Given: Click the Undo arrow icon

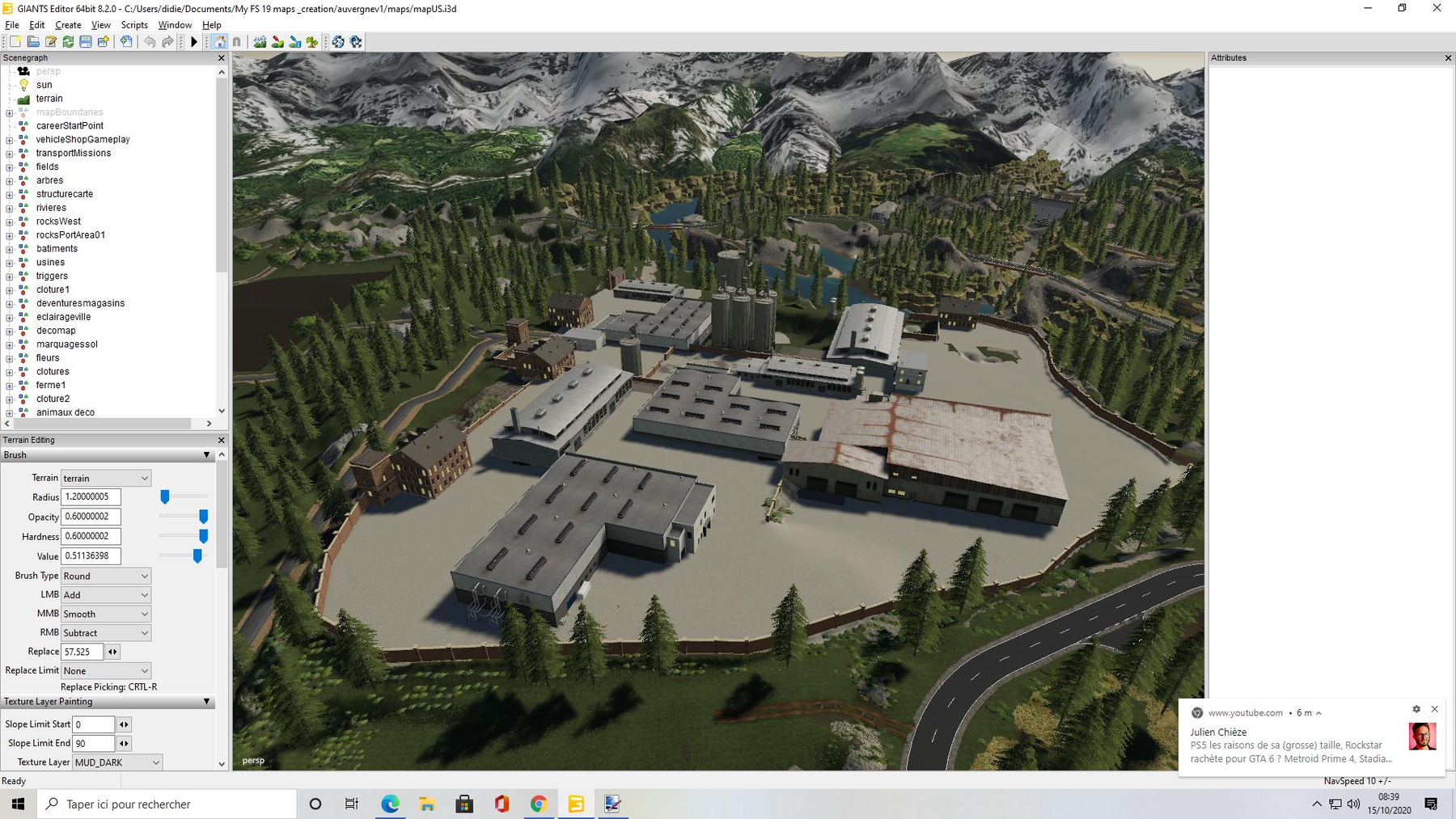Looking at the screenshot, I should [x=150, y=42].
